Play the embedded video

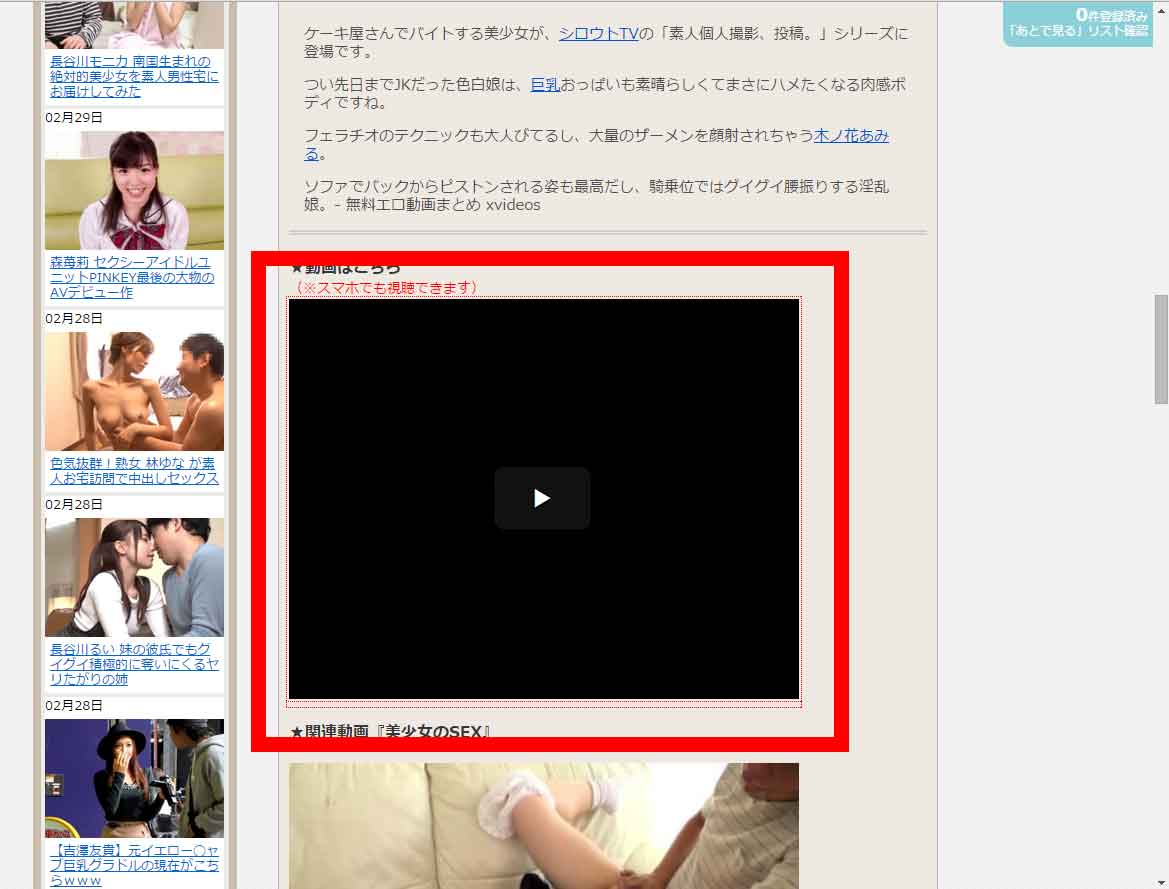(542, 498)
